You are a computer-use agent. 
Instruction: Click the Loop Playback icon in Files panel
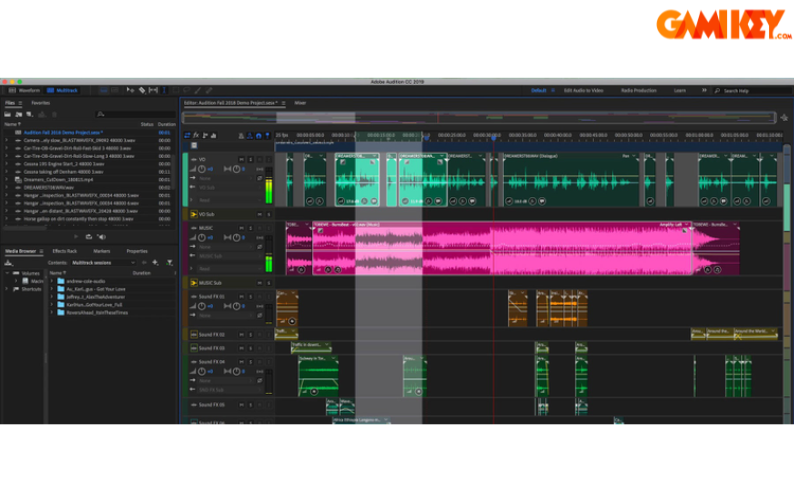pos(89,237)
